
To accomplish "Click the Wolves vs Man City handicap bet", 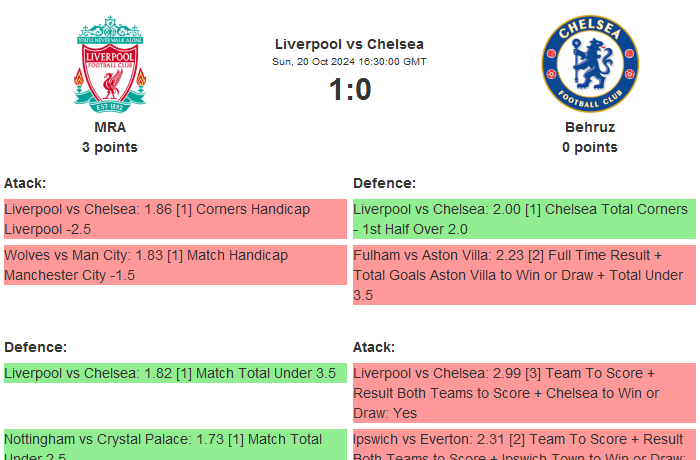I will point(175,265).
